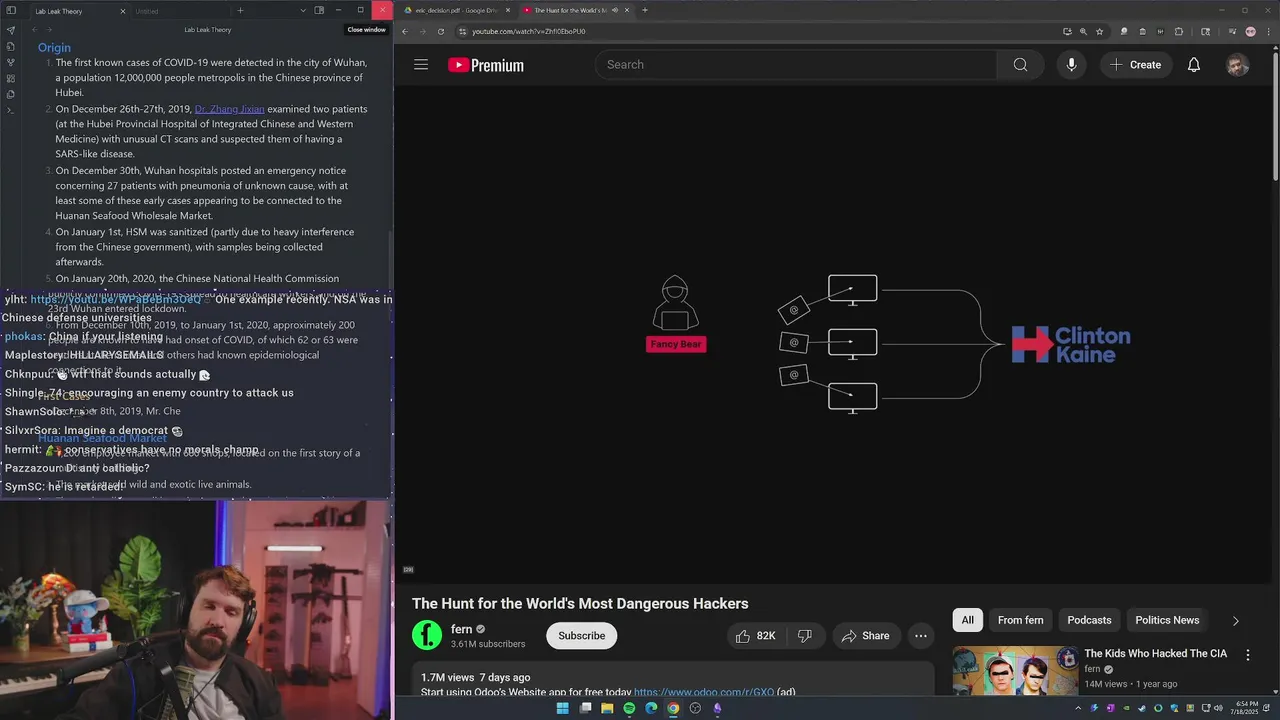1280x720 pixels.
Task: Bookmark this page with star icon
Action: (x=1099, y=31)
